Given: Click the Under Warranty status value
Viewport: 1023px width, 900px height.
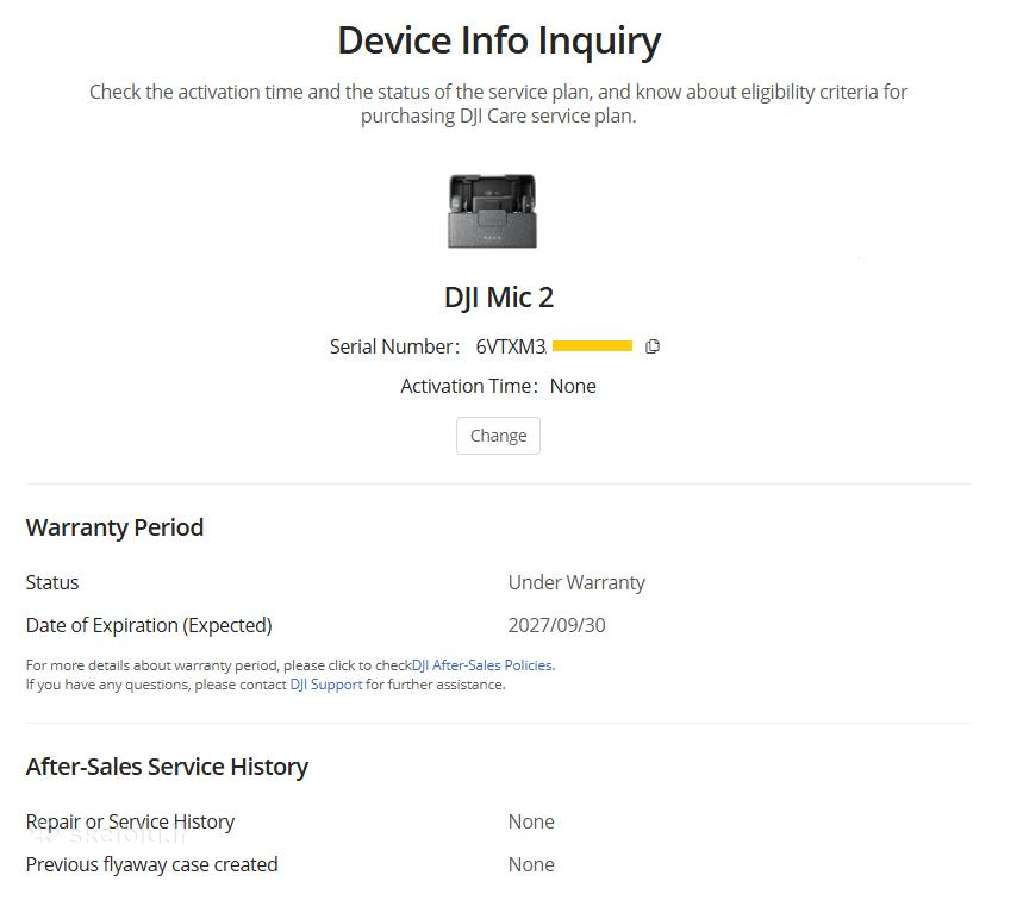Looking at the screenshot, I should [577, 582].
